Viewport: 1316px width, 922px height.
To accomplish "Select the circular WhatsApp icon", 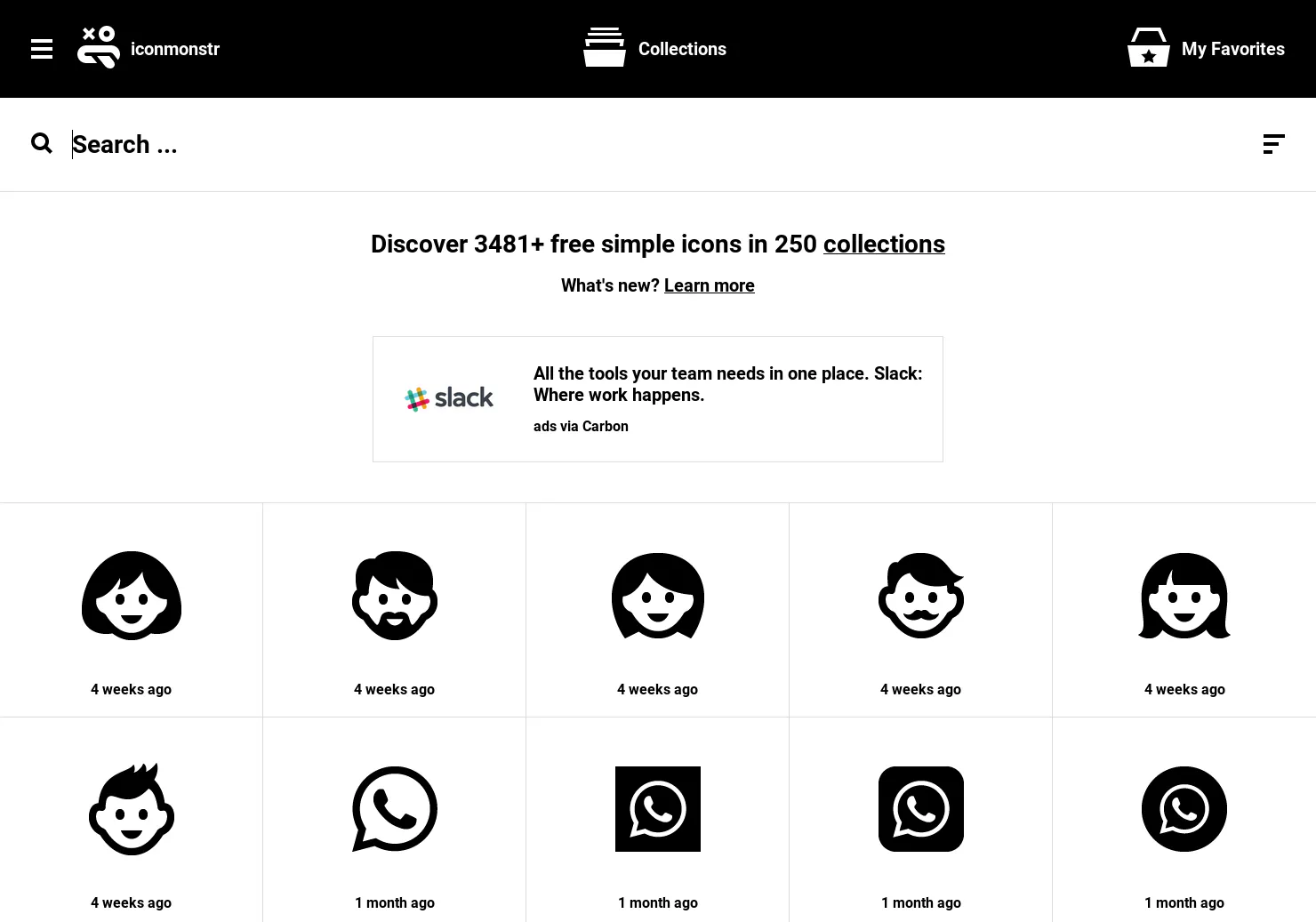I will point(1184,809).
